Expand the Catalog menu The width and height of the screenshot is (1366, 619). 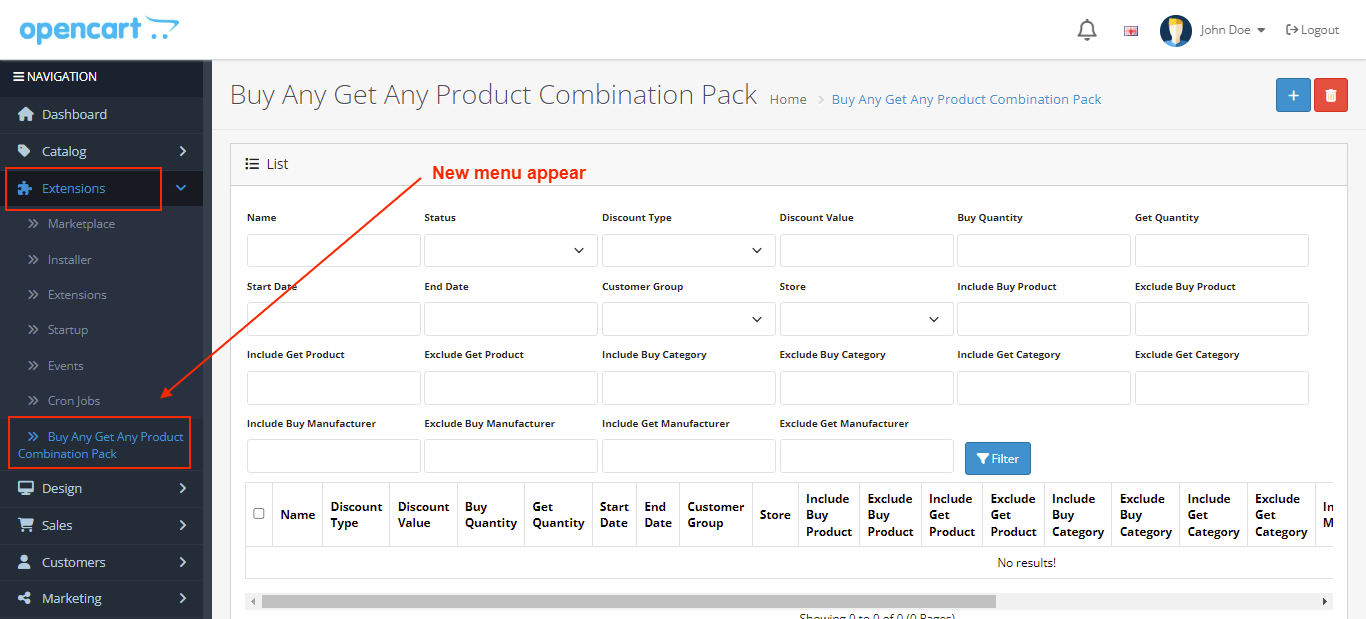[x=101, y=151]
